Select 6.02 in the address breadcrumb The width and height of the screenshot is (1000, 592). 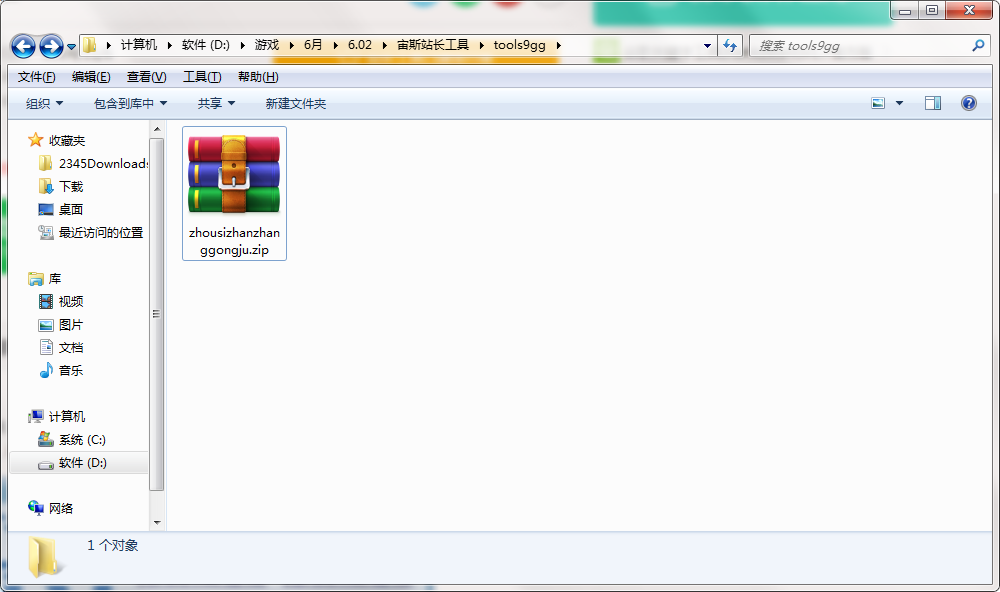(360, 45)
